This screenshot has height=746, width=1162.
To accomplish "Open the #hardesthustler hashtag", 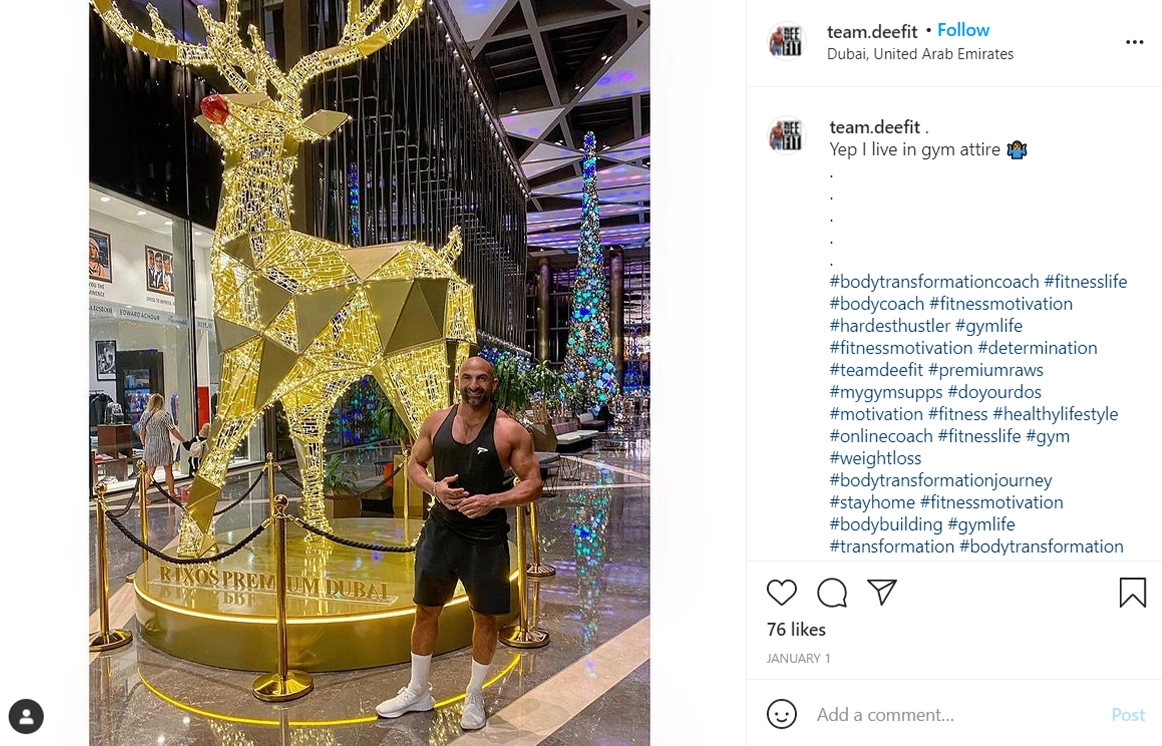I will tap(889, 326).
